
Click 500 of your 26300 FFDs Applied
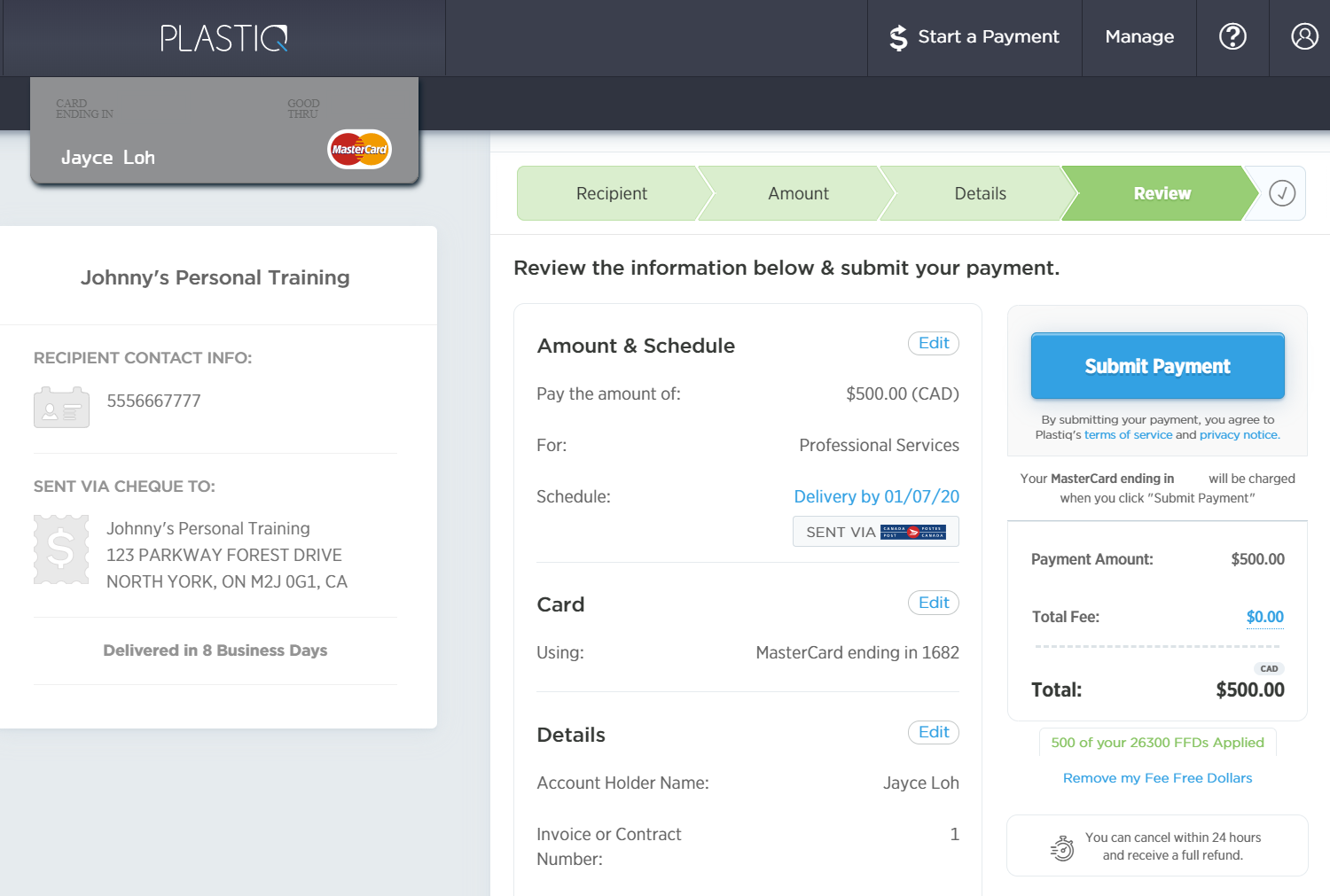click(1158, 743)
